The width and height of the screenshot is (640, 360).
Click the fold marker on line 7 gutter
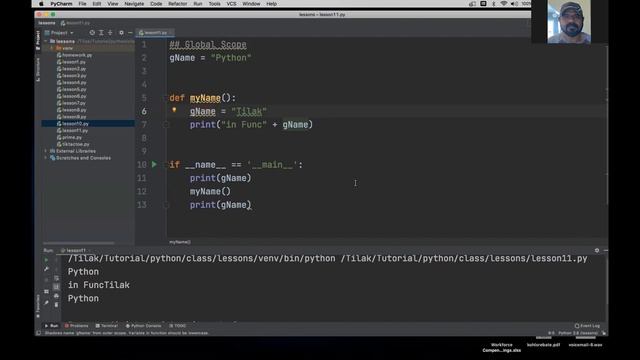click(166, 124)
